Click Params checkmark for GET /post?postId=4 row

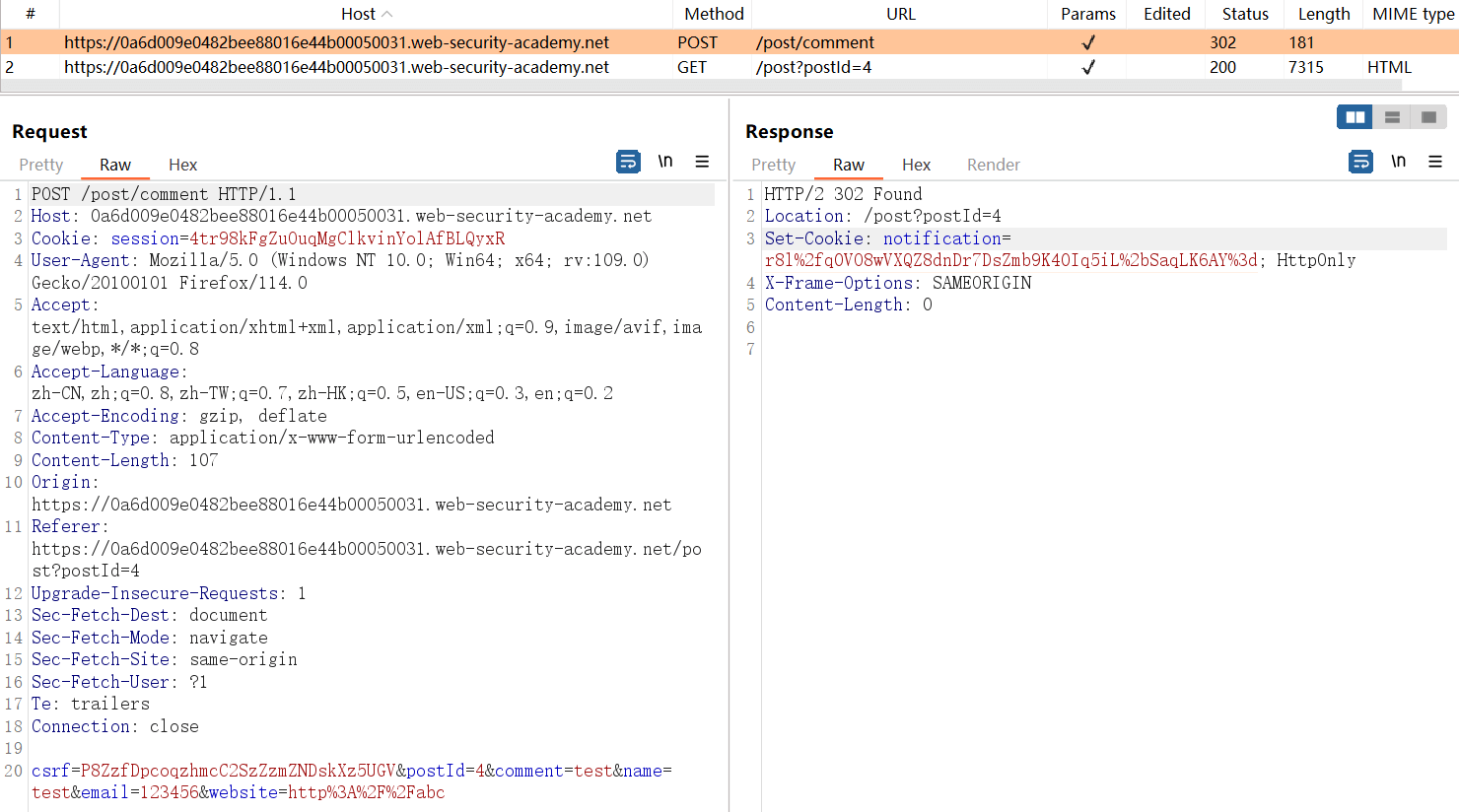pos(1087,67)
